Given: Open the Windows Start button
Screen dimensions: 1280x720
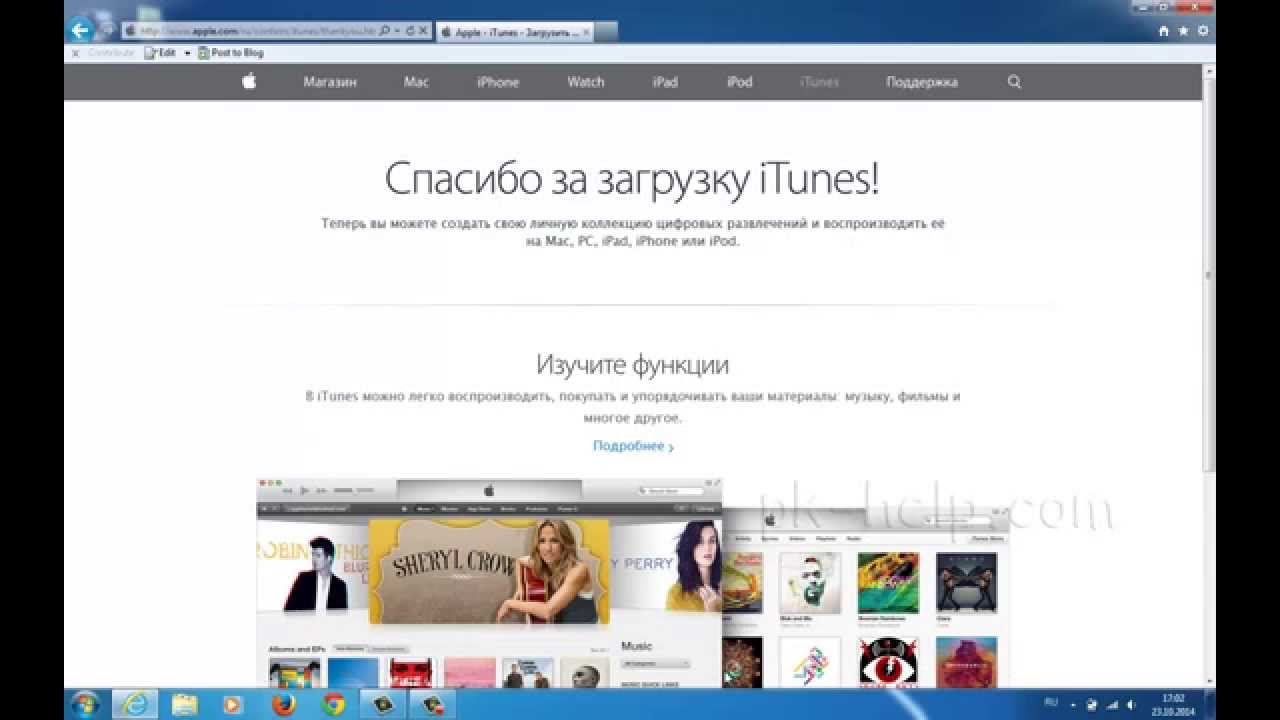Looking at the screenshot, I should click(86, 704).
